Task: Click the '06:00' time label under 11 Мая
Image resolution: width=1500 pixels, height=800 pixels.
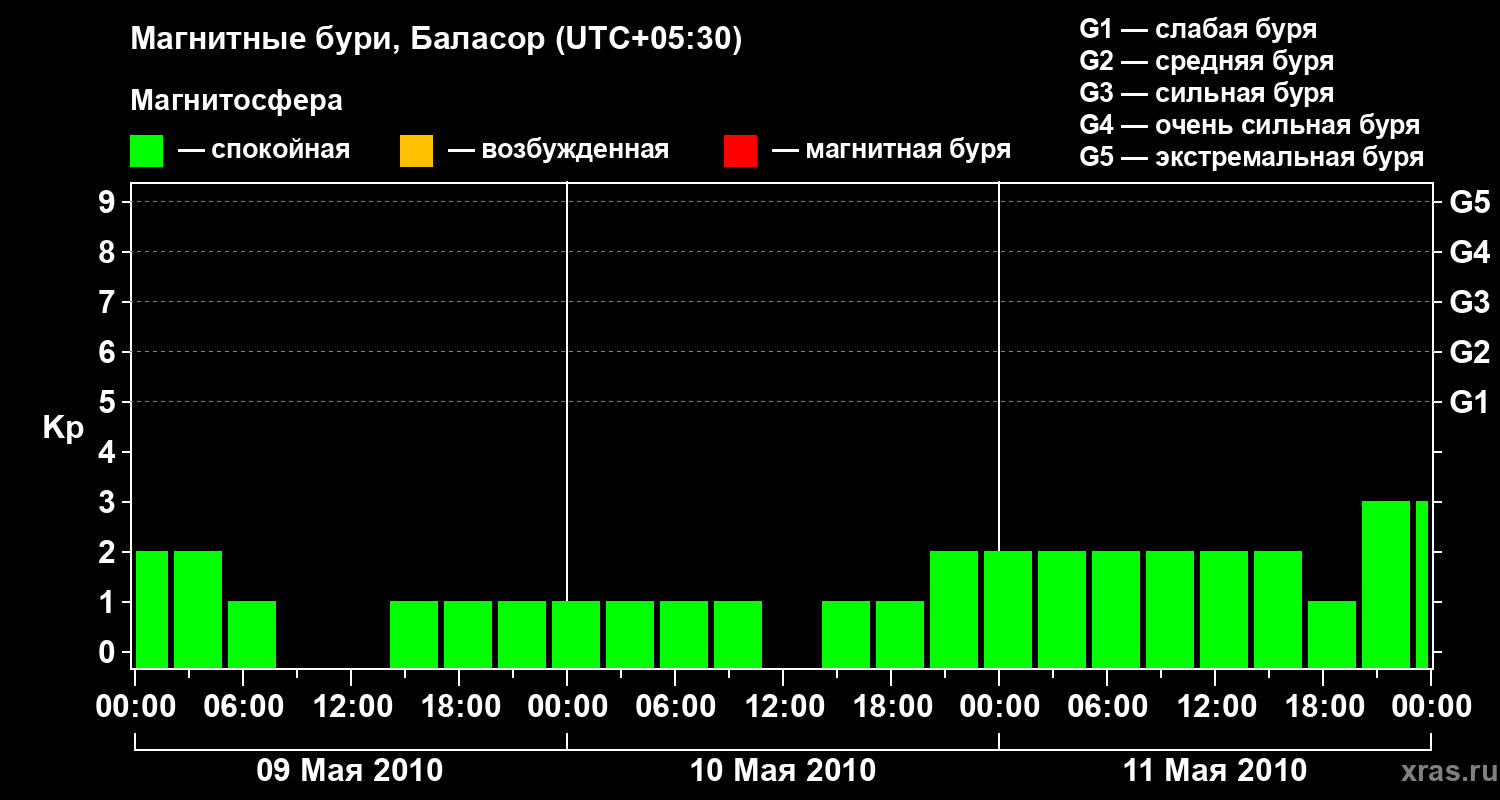Action: click(x=1107, y=706)
